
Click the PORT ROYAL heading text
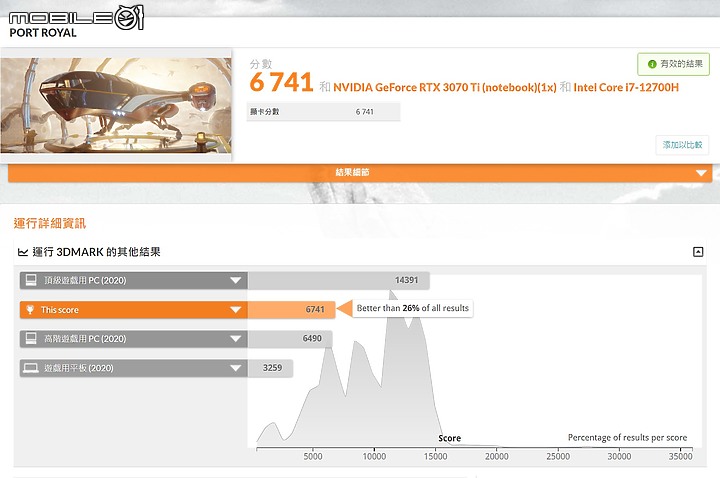(x=43, y=33)
